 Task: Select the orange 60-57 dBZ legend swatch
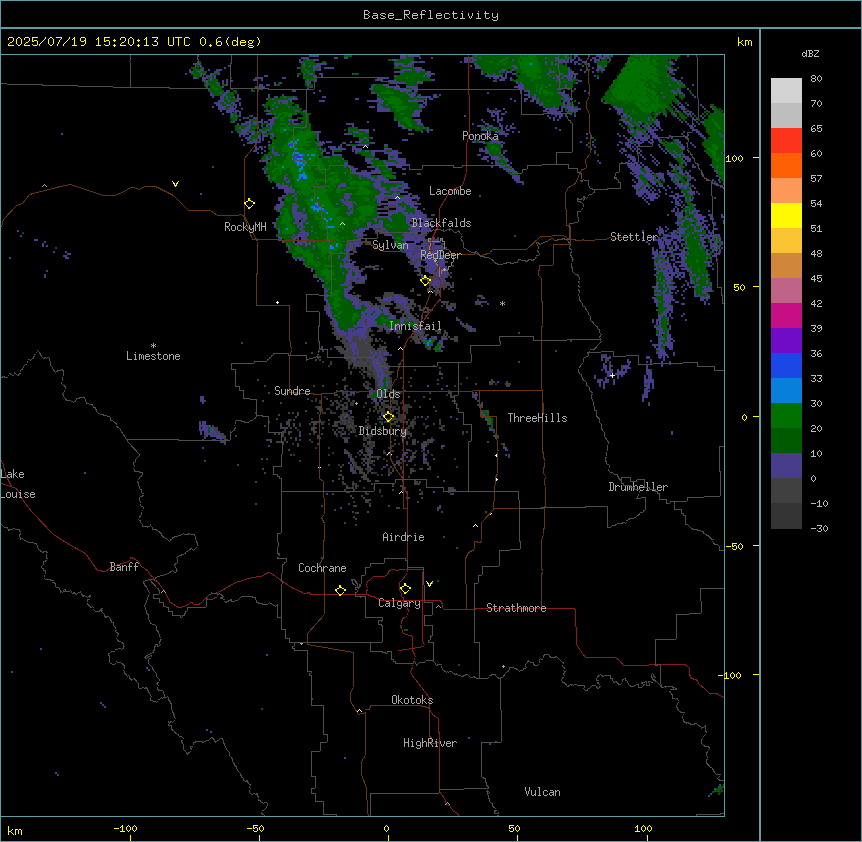(786, 165)
